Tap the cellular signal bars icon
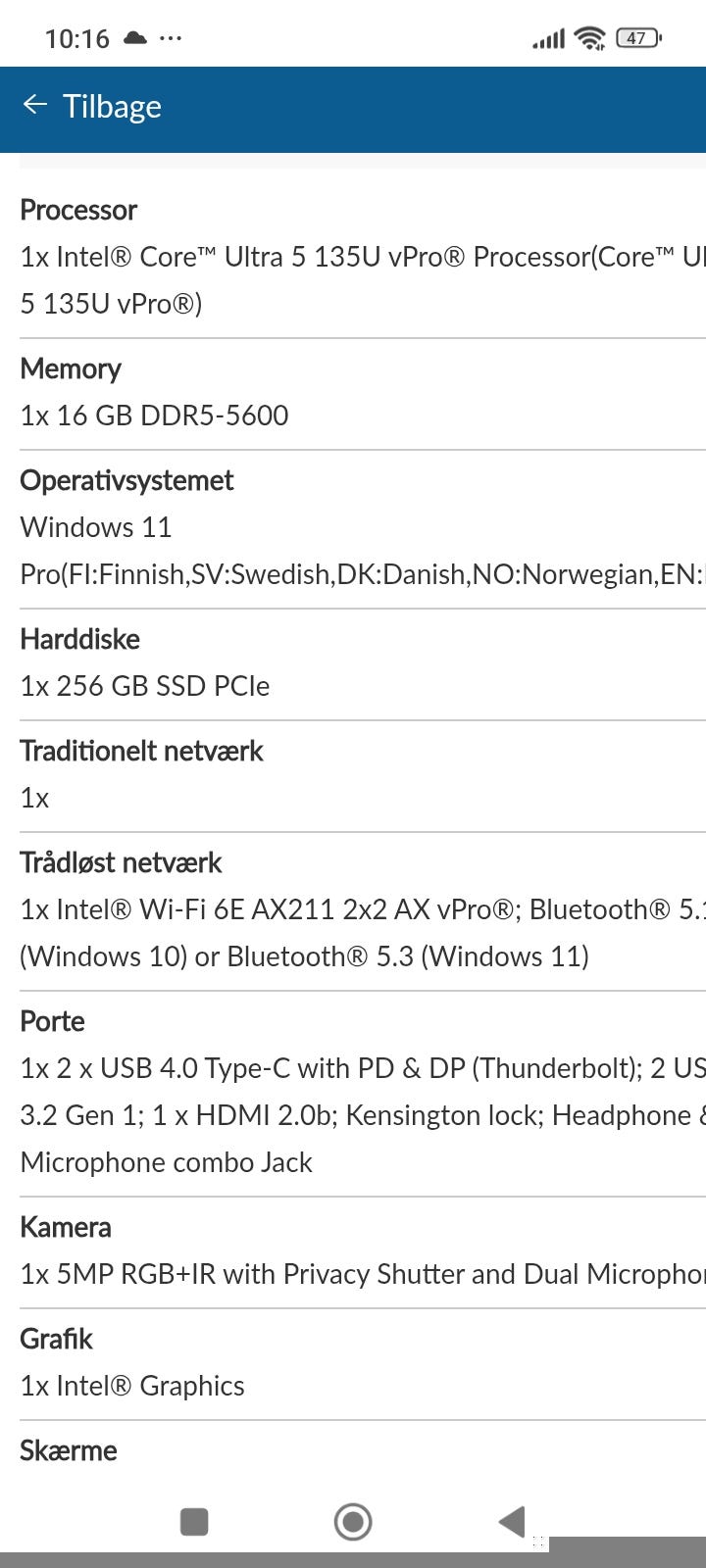 point(548,39)
